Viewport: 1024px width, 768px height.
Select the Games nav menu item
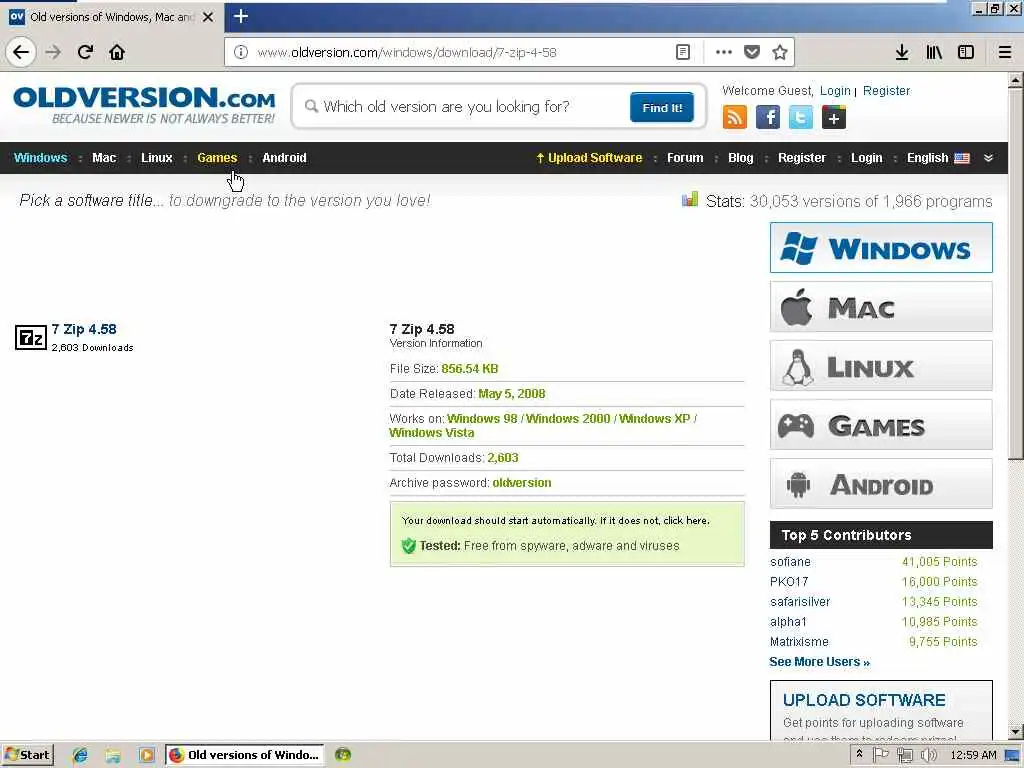point(217,158)
